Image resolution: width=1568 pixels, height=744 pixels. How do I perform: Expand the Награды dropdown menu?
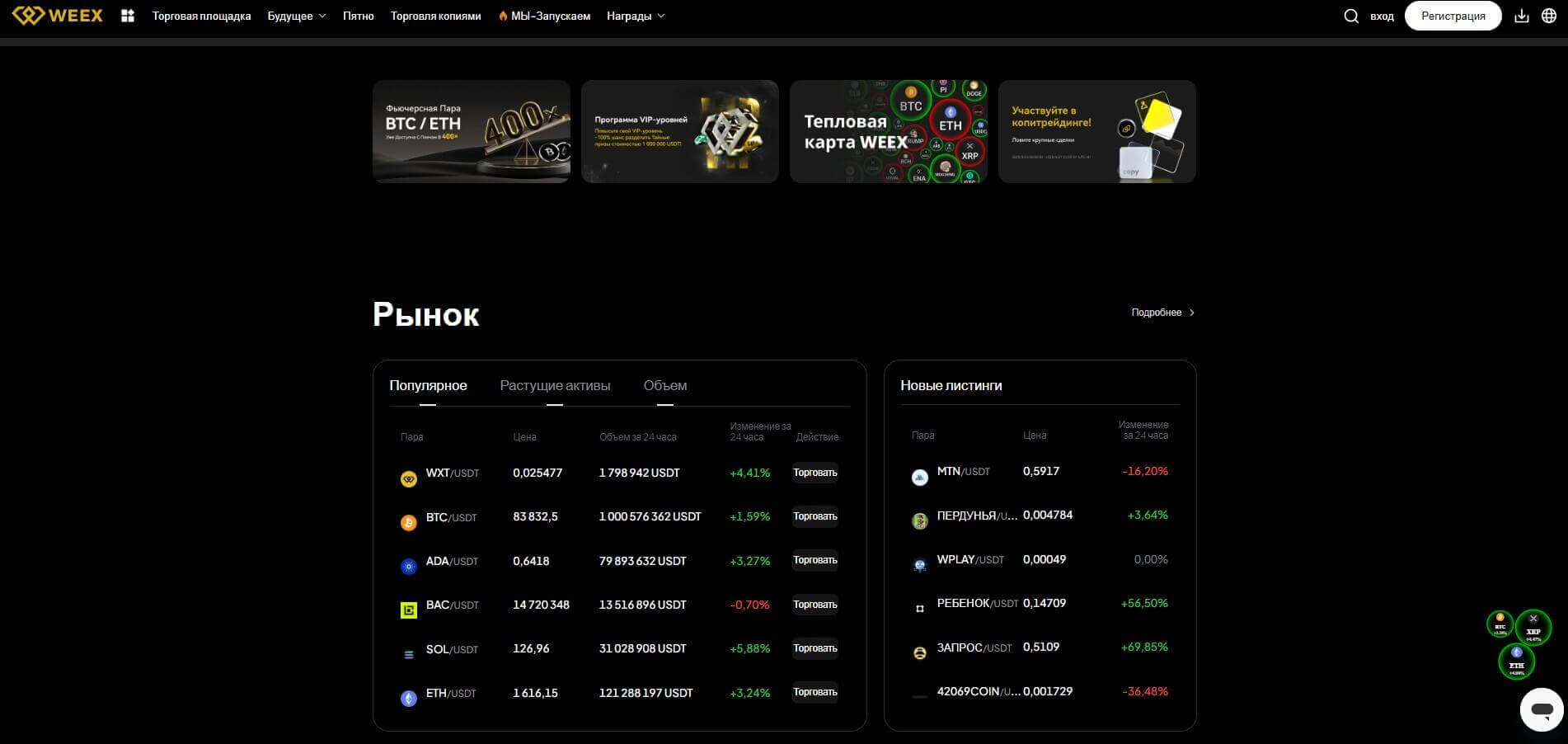[x=635, y=16]
